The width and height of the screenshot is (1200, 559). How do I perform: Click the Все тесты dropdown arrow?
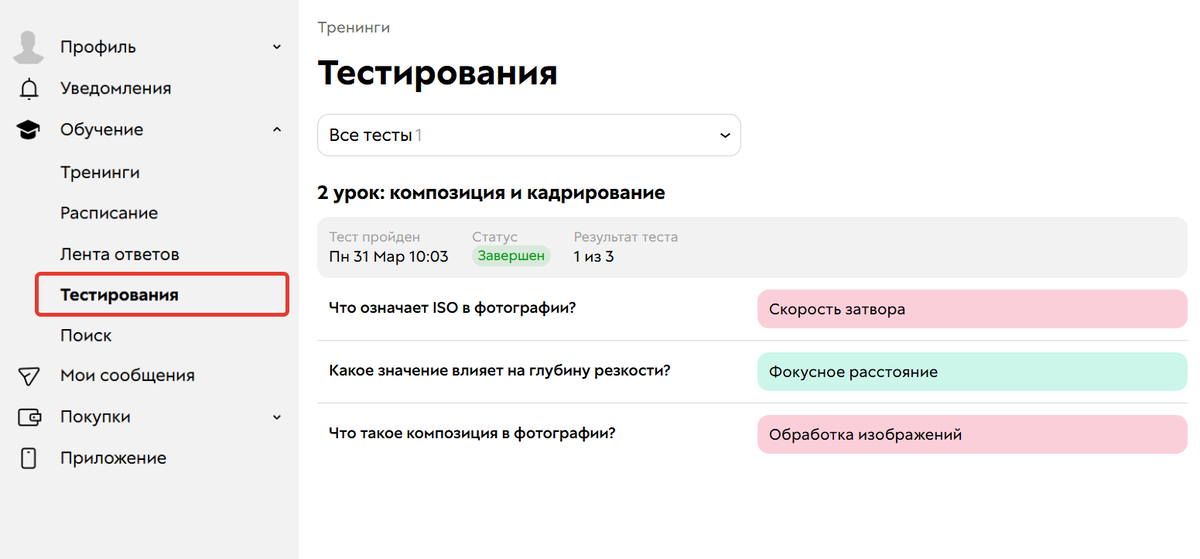[x=725, y=136]
